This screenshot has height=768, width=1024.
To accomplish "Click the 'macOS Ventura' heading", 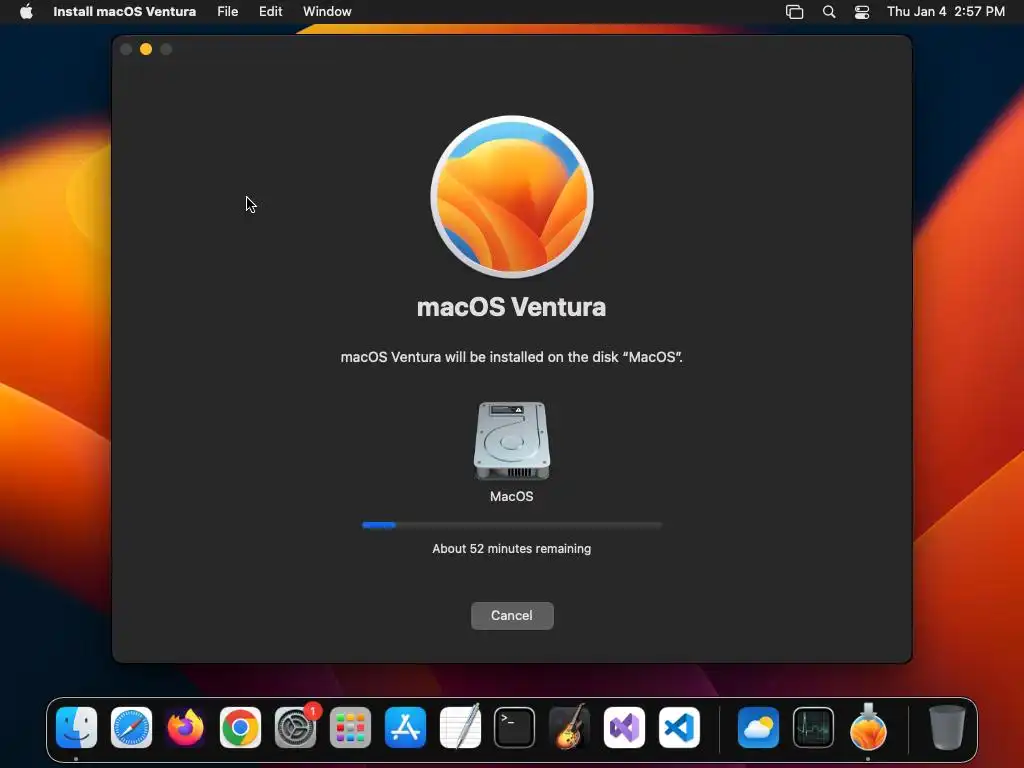I will [511, 307].
